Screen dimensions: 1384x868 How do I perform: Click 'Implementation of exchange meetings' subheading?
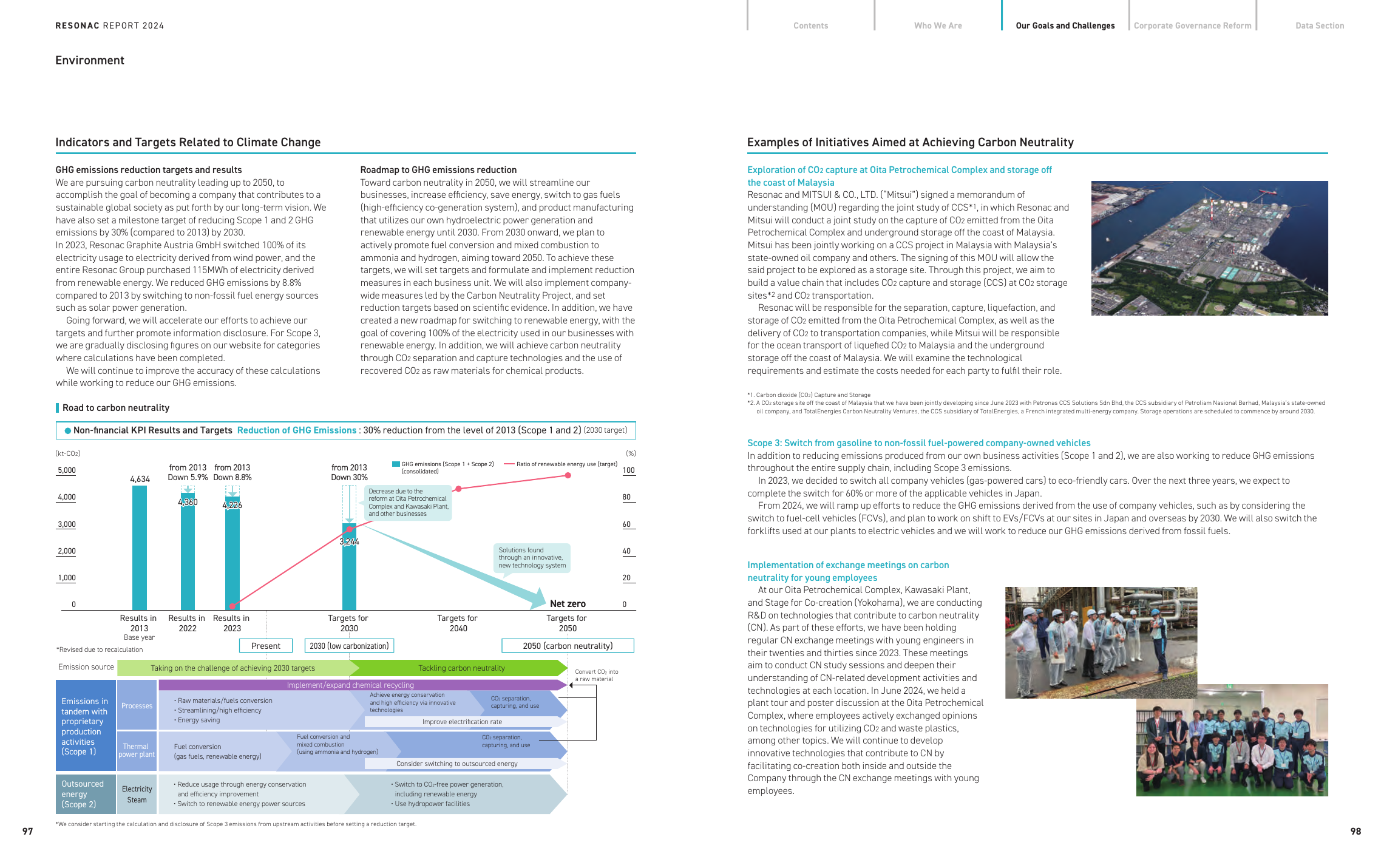click(x=848, y=571)
